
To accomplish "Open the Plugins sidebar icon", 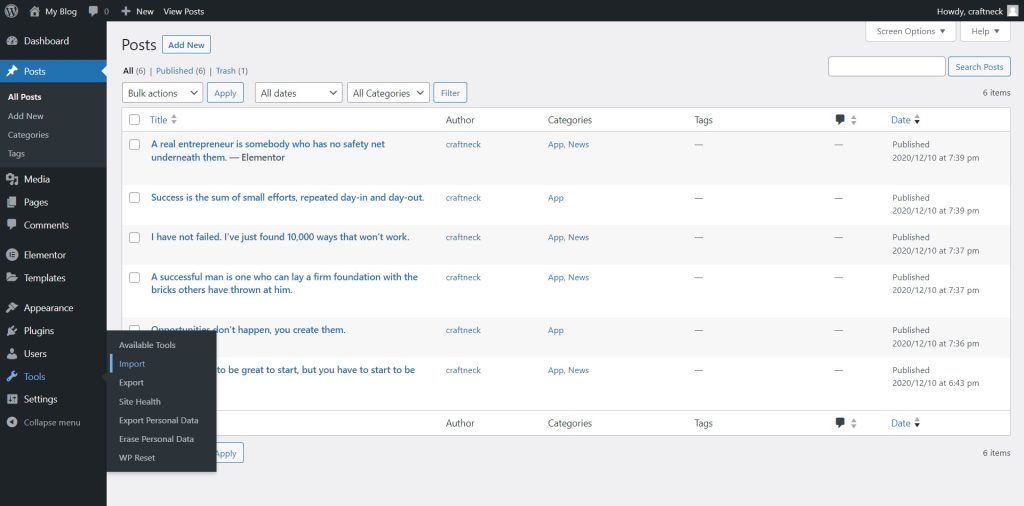I will coord(12,330).
